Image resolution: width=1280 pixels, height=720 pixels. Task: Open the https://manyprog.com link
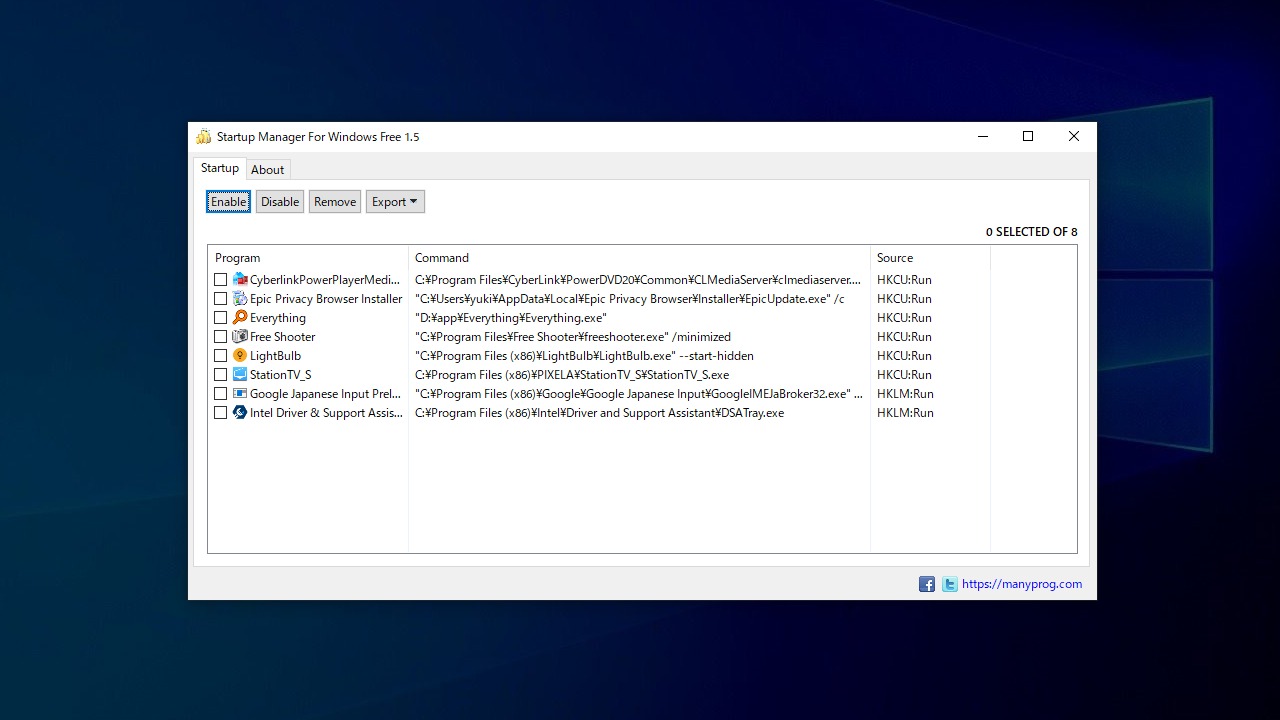1022,585
